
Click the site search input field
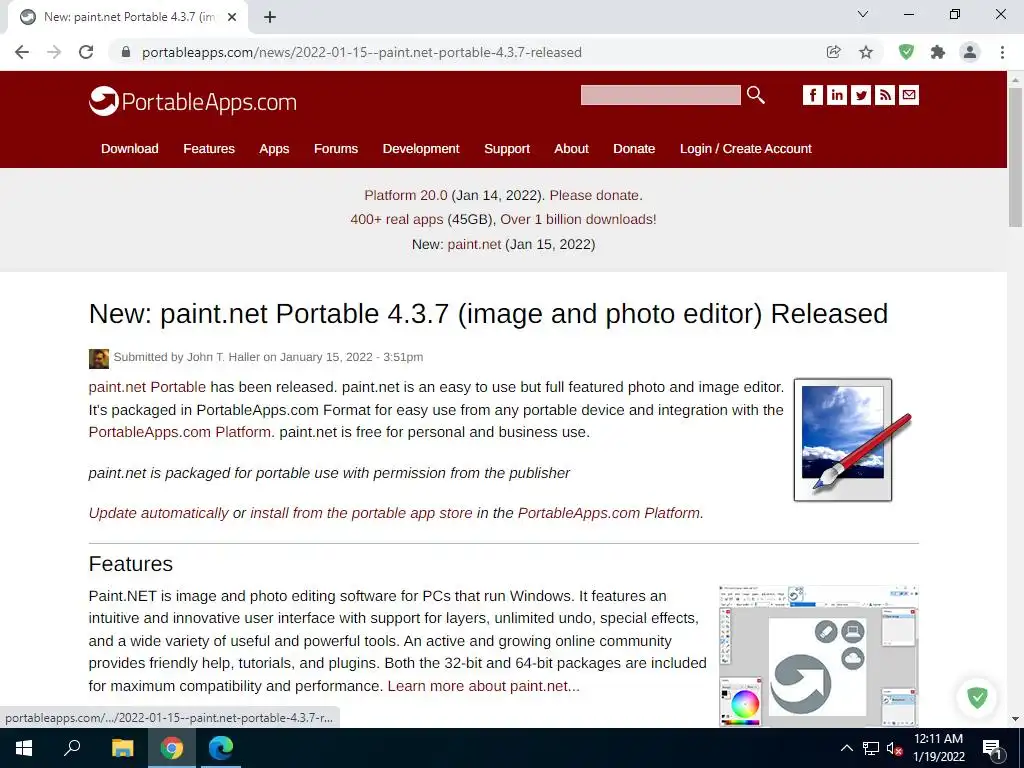coord(661,95)
